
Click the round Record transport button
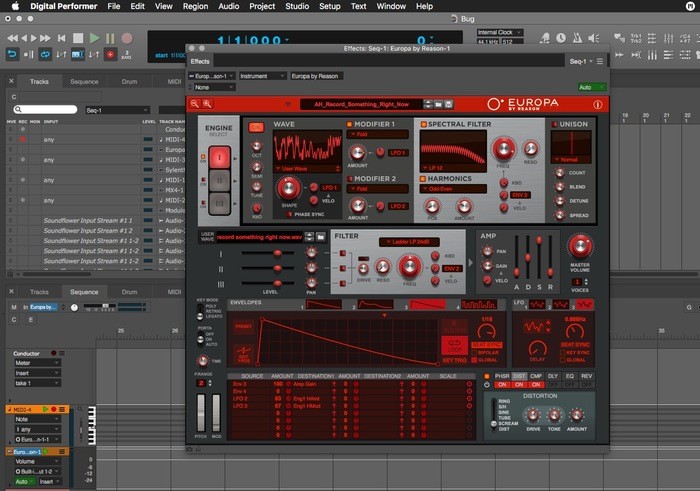click(x=127, y=38)
